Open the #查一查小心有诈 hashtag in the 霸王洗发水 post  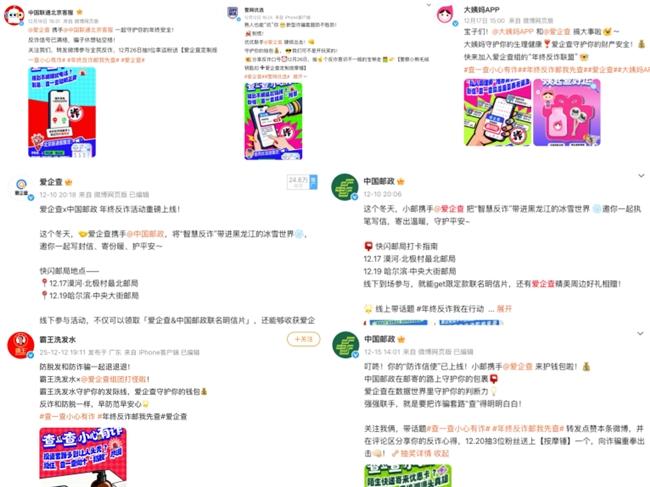67,417
